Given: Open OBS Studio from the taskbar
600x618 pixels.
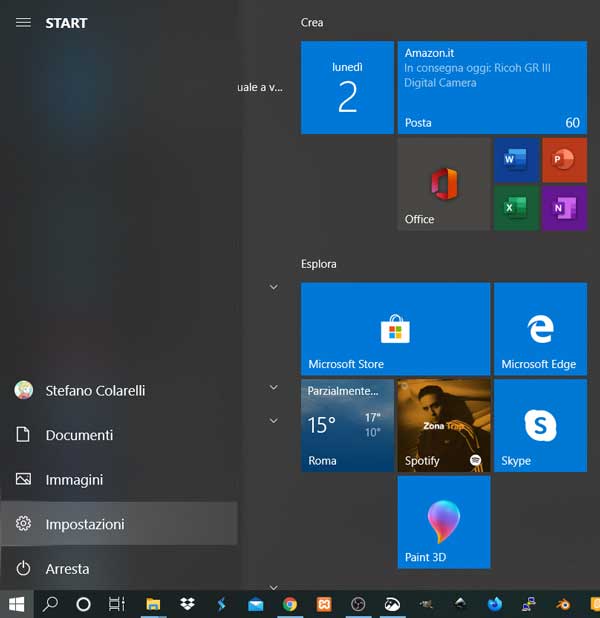Looking at the screenshot, I should point(358,604).
